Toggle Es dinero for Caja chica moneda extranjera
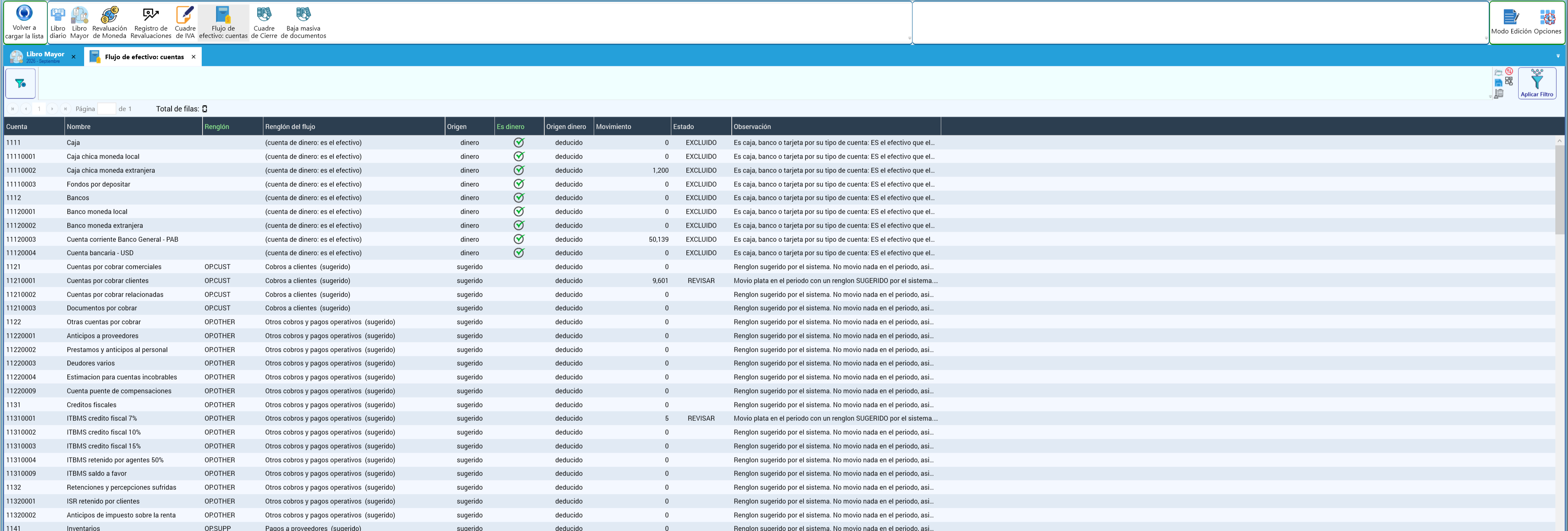Viewport: 1568px width, 531px height. click(x=519, y=170)
